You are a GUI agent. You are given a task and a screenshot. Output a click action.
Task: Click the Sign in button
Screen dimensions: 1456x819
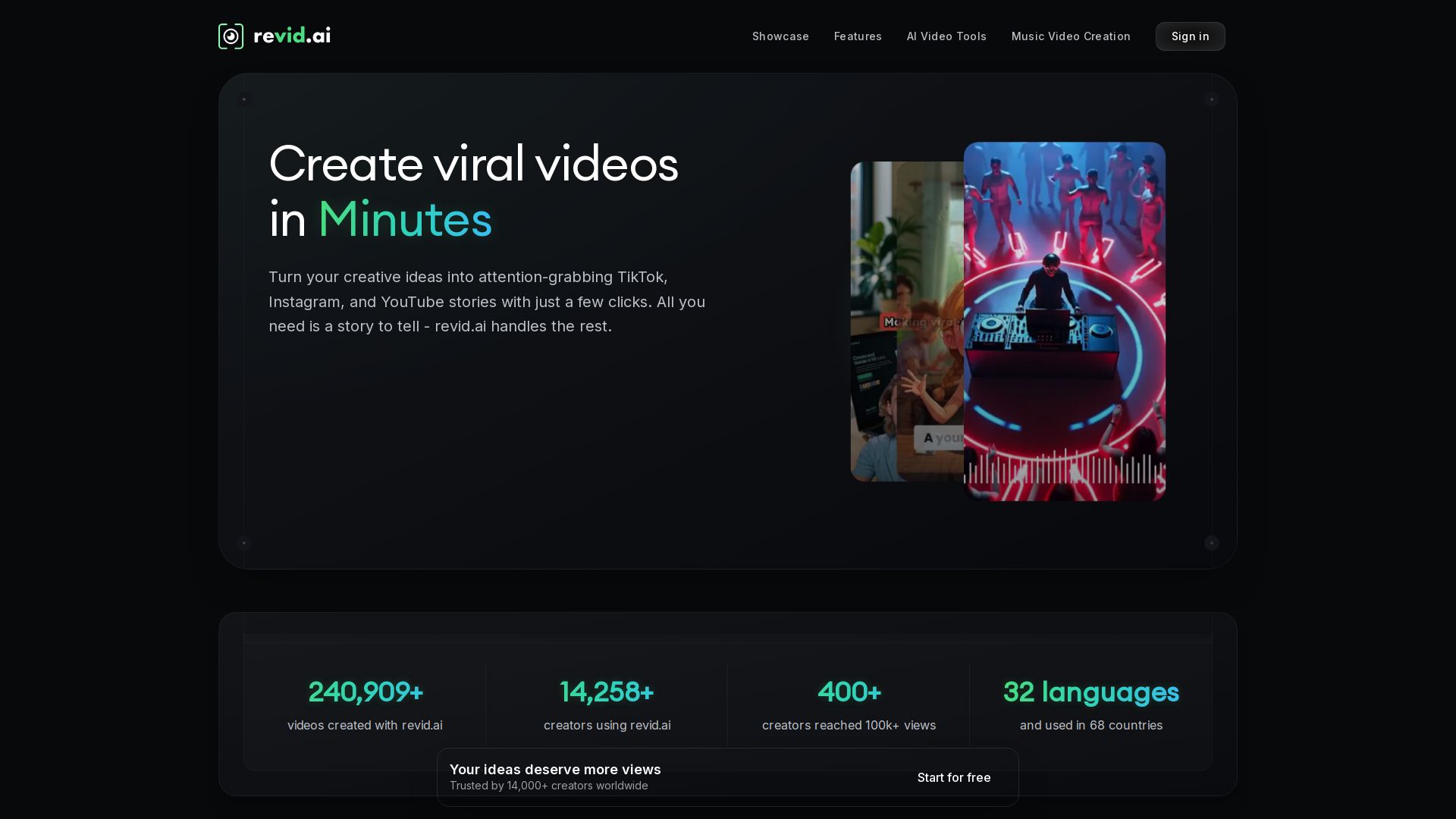click(1190, 36)
